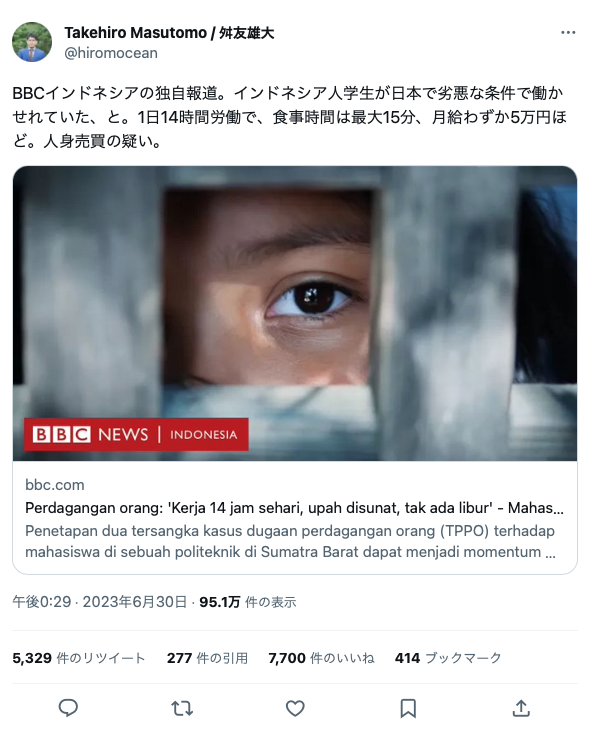593x731 pixels.
Task: Open the 'Perdagangan orang' article headline
Action: tap(295, 508)
